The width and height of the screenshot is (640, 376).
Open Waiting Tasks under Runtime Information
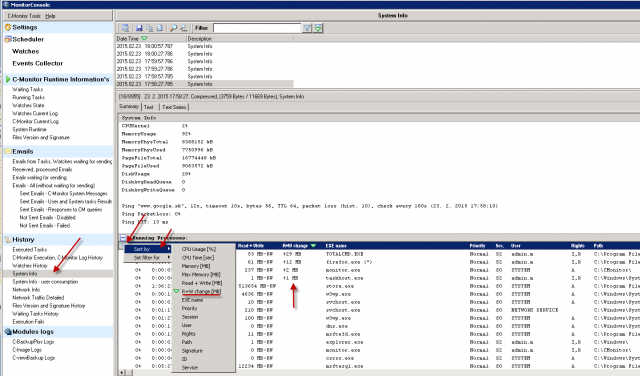point(27,89)
